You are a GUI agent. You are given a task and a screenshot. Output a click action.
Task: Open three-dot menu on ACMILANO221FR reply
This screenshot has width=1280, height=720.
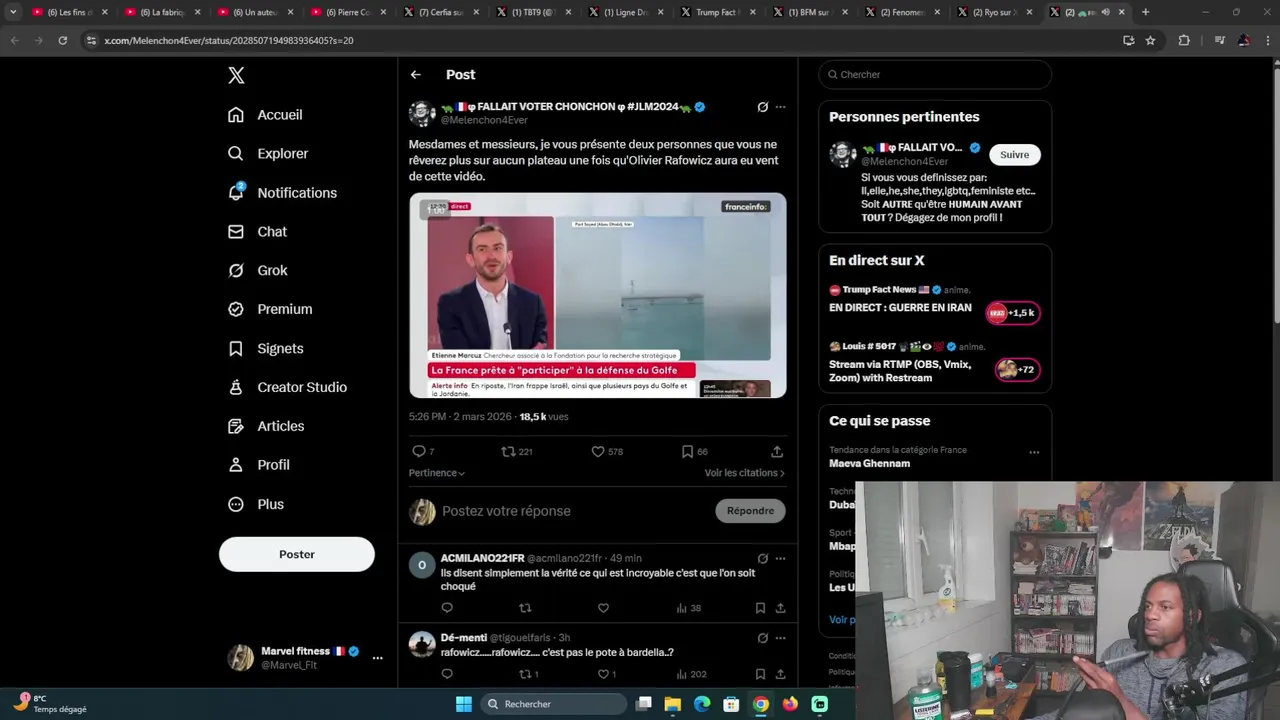pos(780,559)
